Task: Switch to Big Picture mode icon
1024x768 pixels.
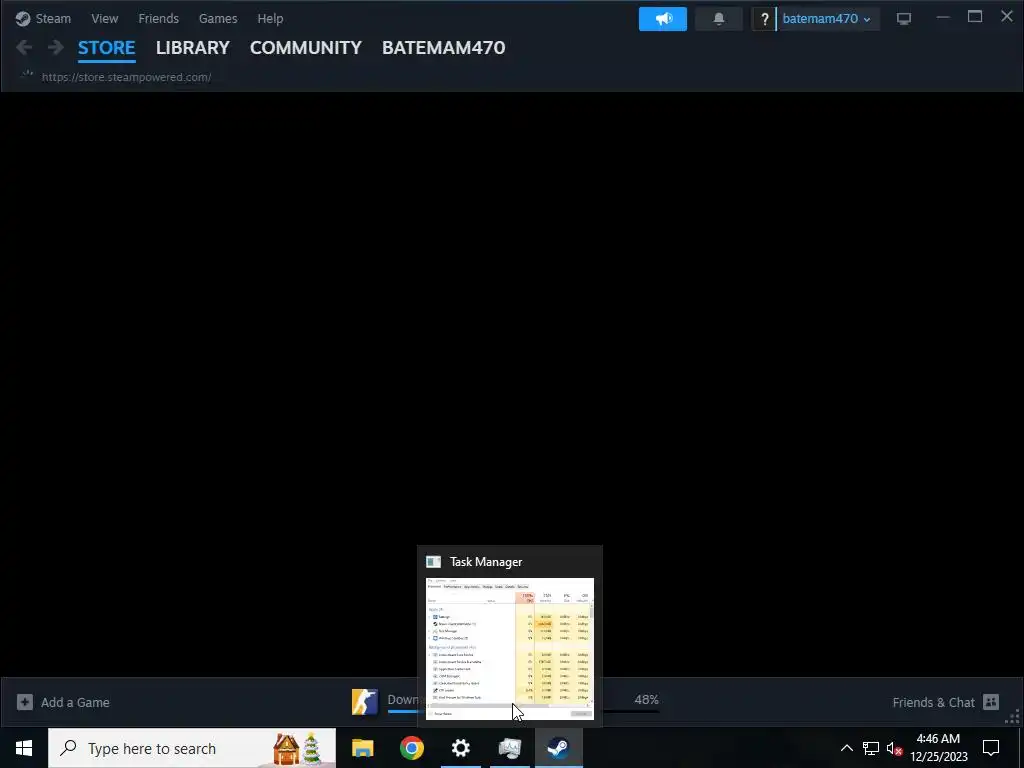Action: (904, 19)
